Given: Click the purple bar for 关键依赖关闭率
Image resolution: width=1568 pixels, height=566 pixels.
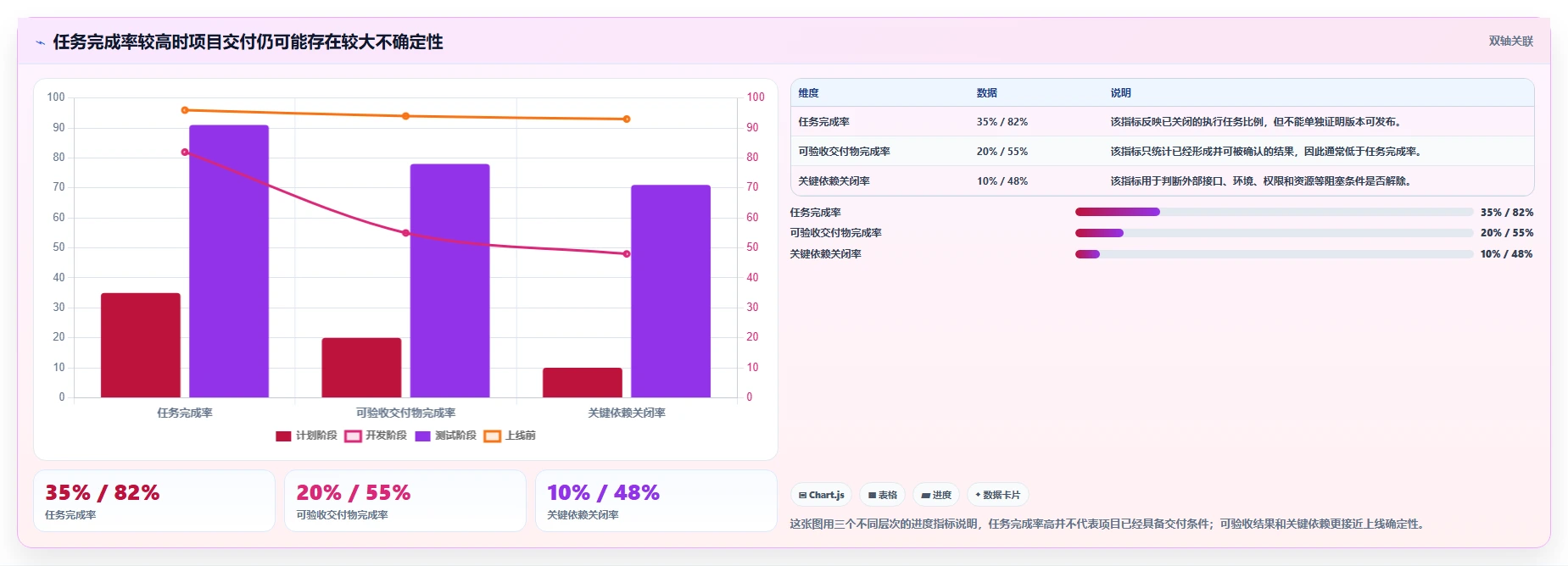Looking at the screenshot, I should click(x=671, y=291).
